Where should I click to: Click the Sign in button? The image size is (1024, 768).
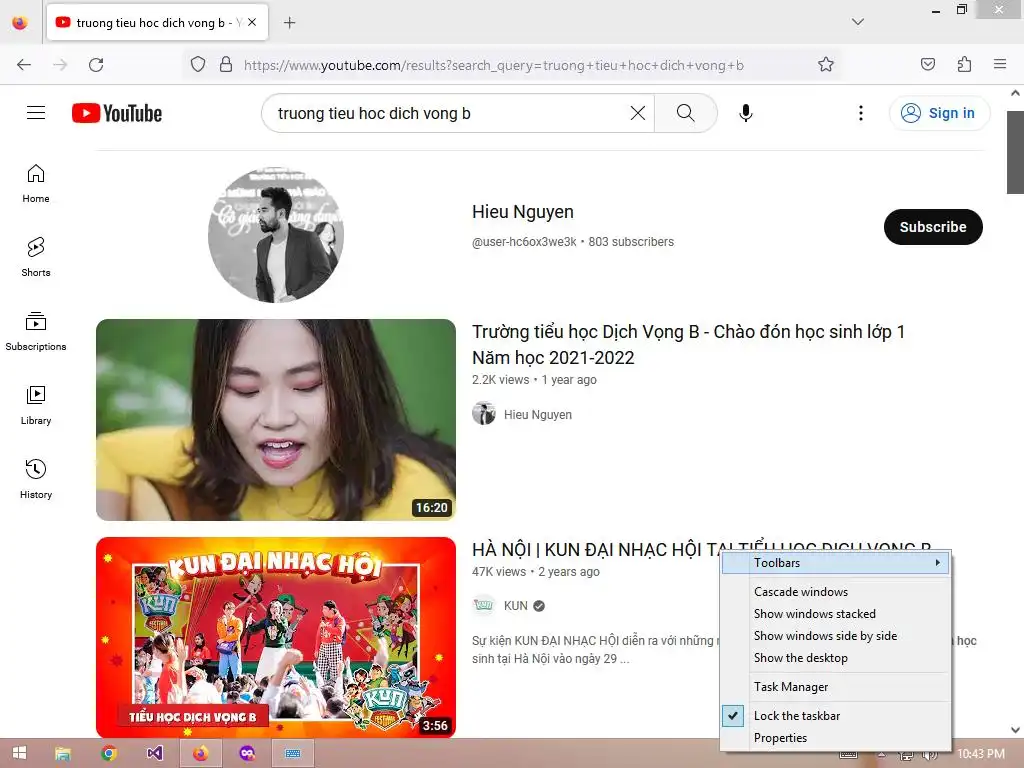(x=939, y=113)
